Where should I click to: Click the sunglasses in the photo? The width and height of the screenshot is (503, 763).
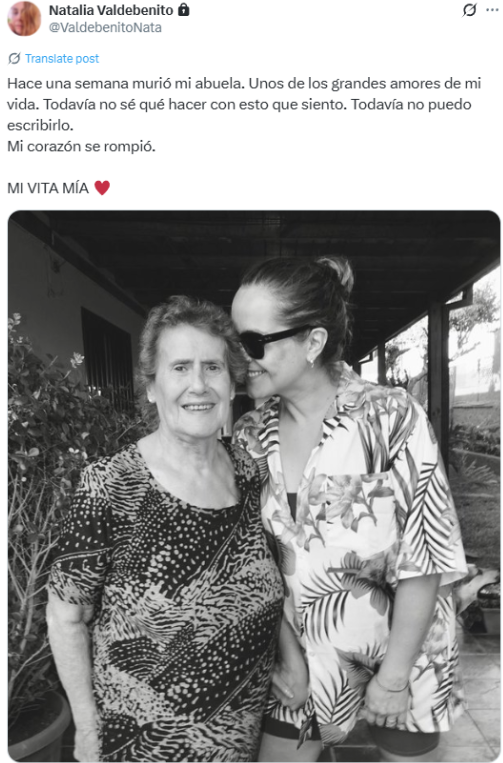(x=274, y=341)
